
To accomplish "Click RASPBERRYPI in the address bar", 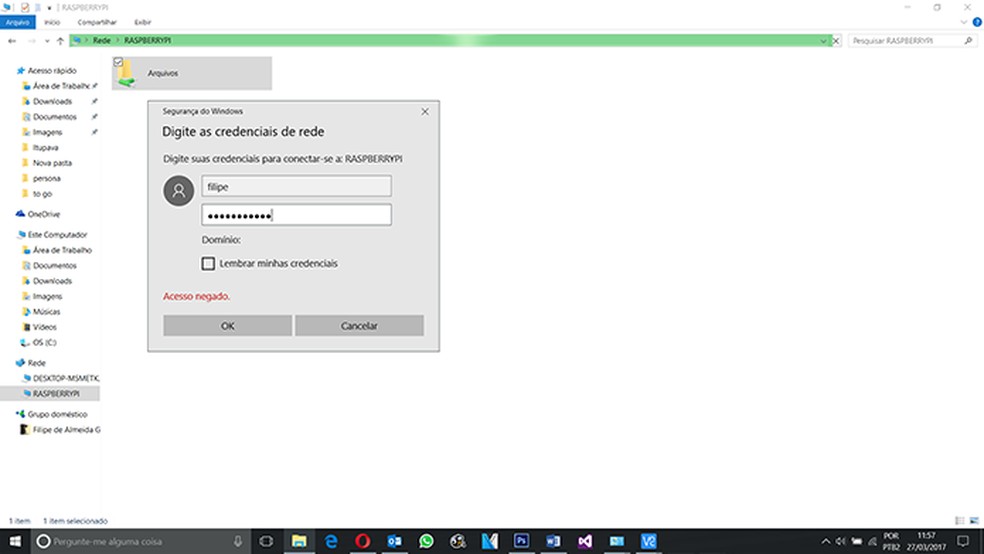I will click(147, 41).
